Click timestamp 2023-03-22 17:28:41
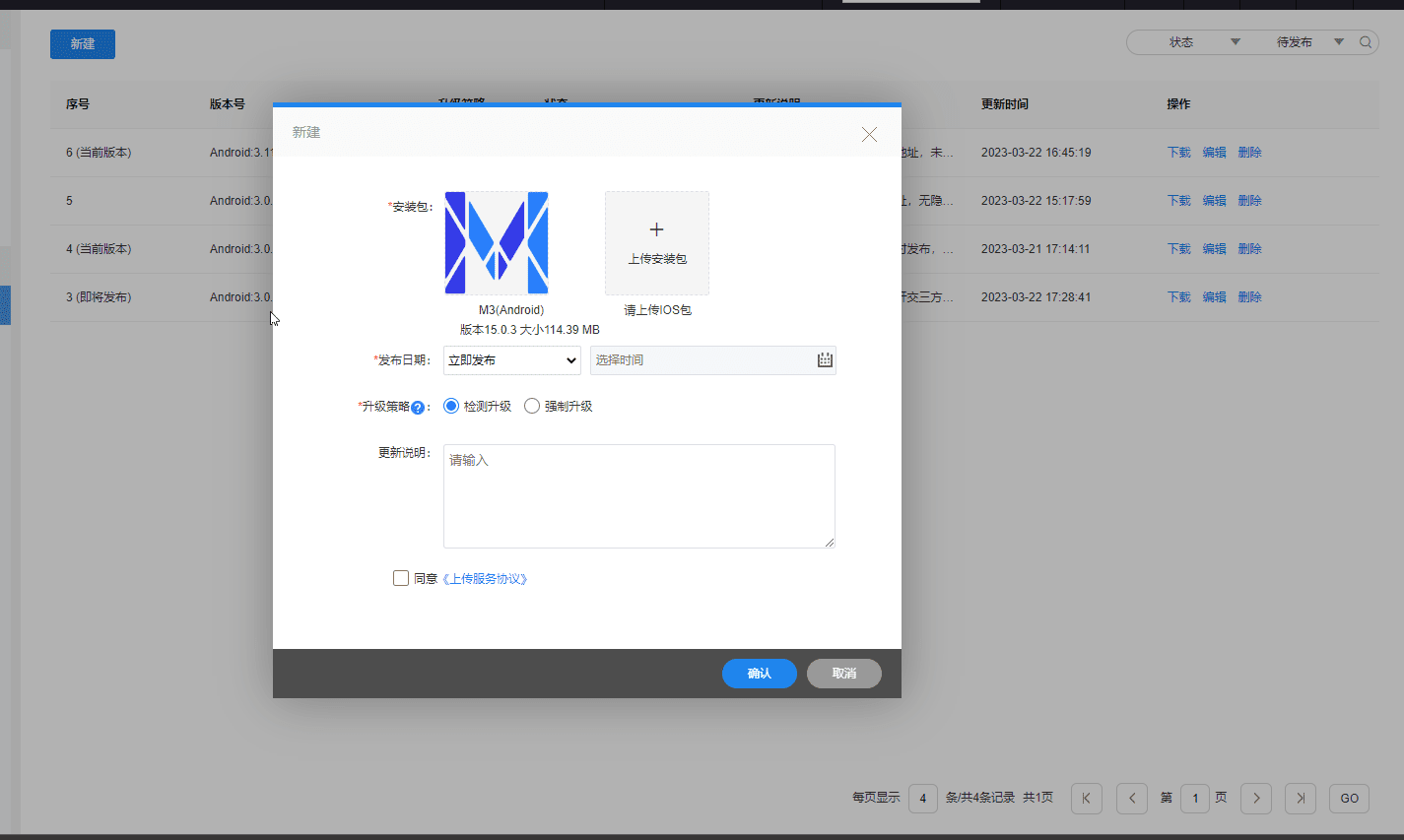This screenshot has height=840, width=1404. point(1036,297)
